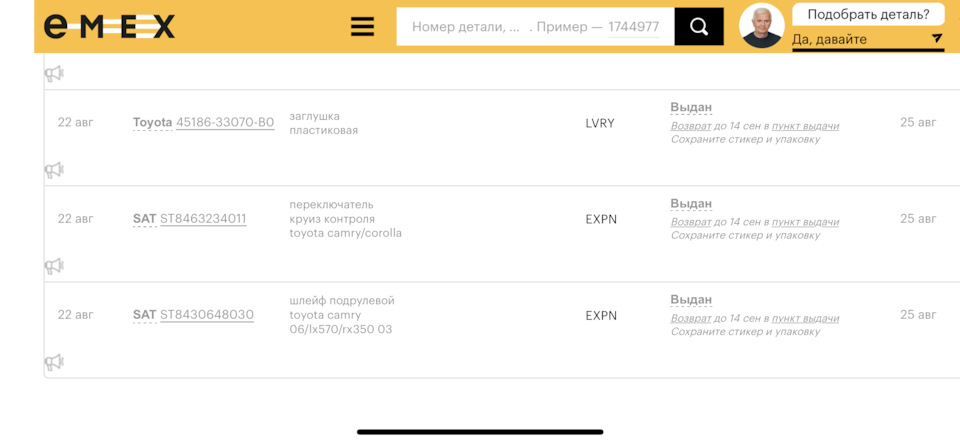Image resolution: width=960 pixels, height=444 pixels.
Task: Open part number ST8463234011
Action: (203, 219)
